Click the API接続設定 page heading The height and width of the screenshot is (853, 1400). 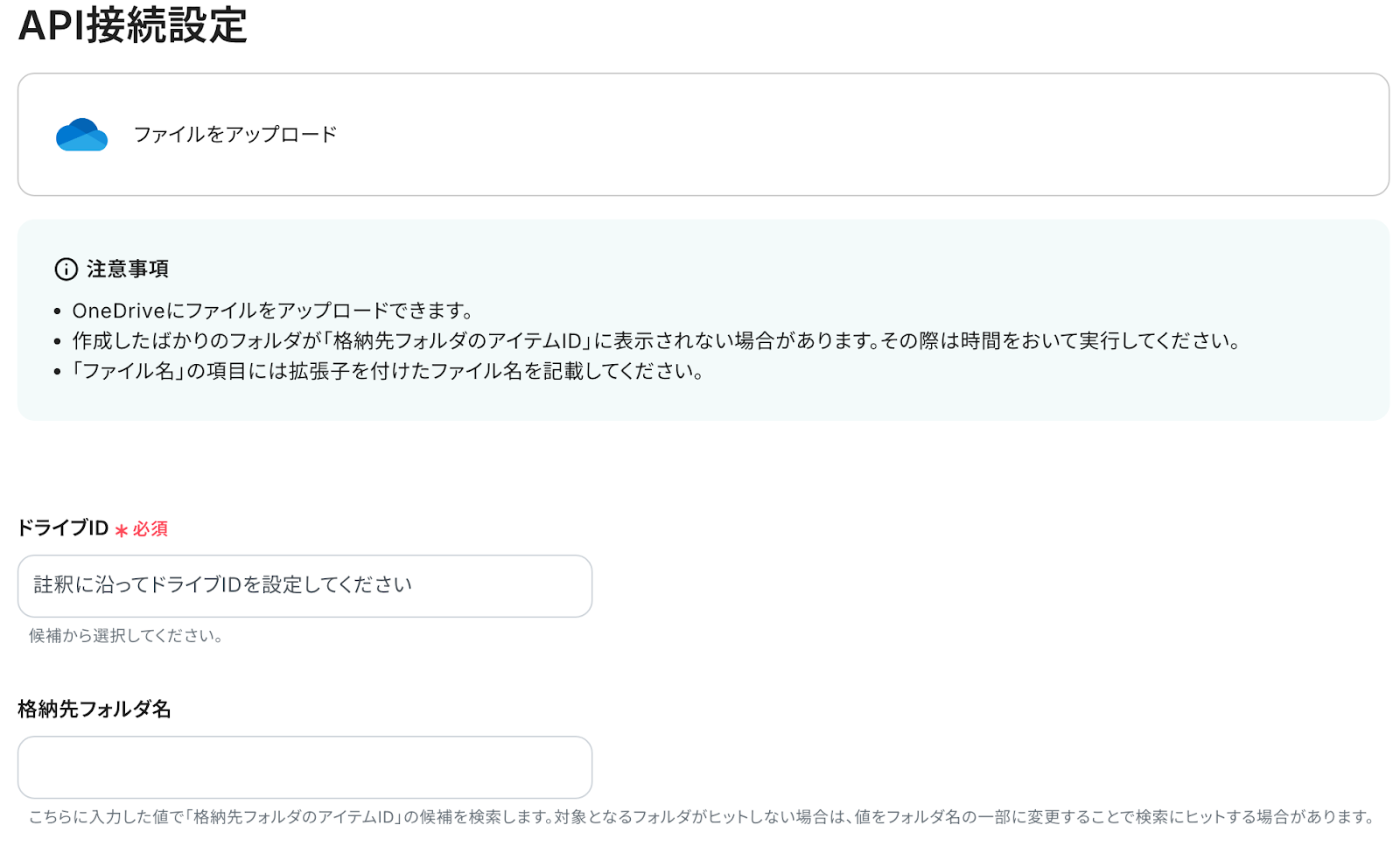click(133, 24)
